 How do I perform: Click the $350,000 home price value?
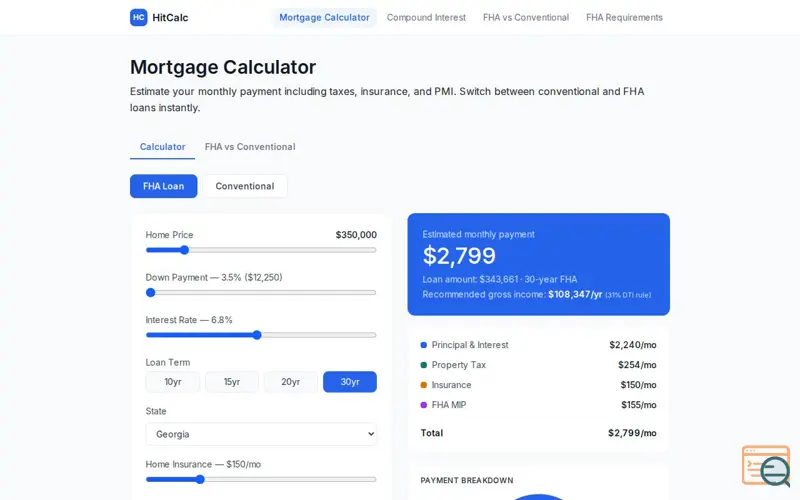[356, 235]
